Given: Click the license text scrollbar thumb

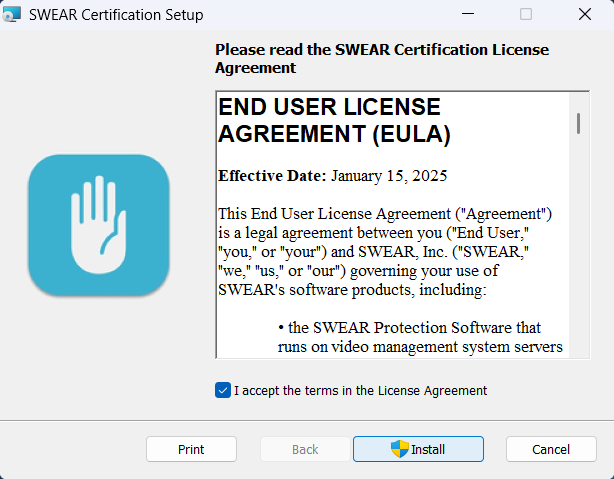Looking at the screenshot, I should [x=577, y=123].
